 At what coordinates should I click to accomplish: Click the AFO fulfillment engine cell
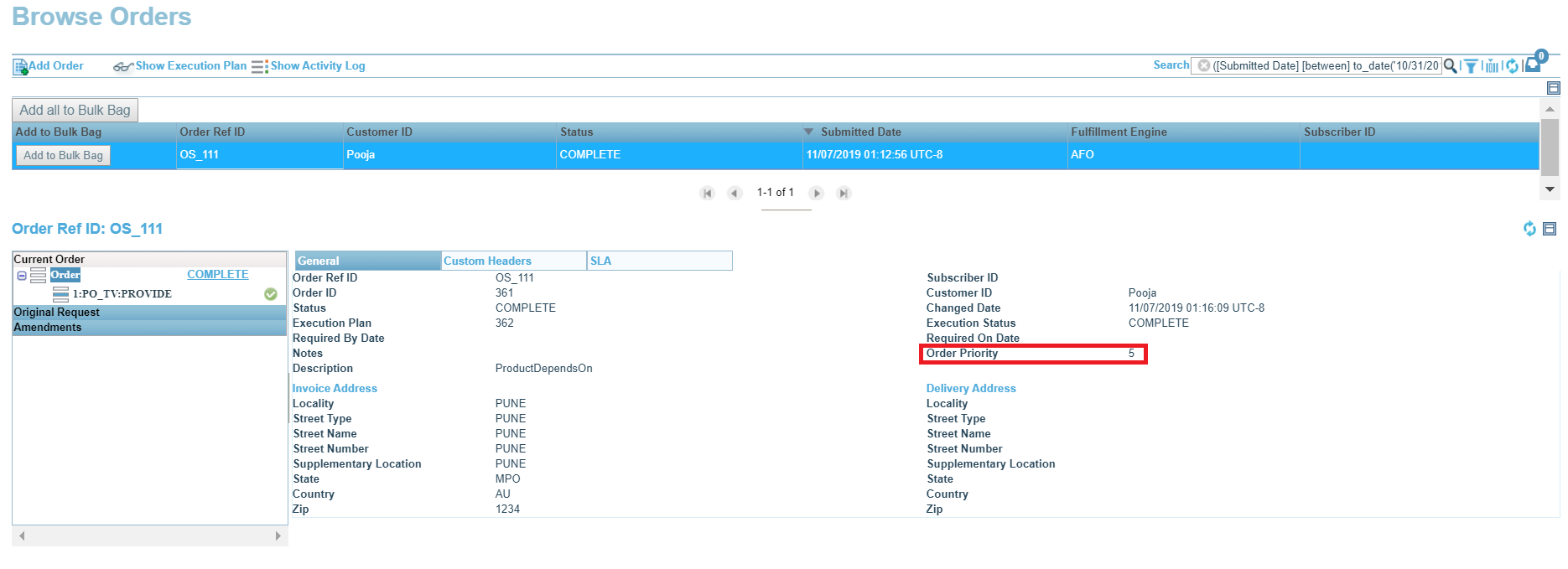coord(1183,155)
